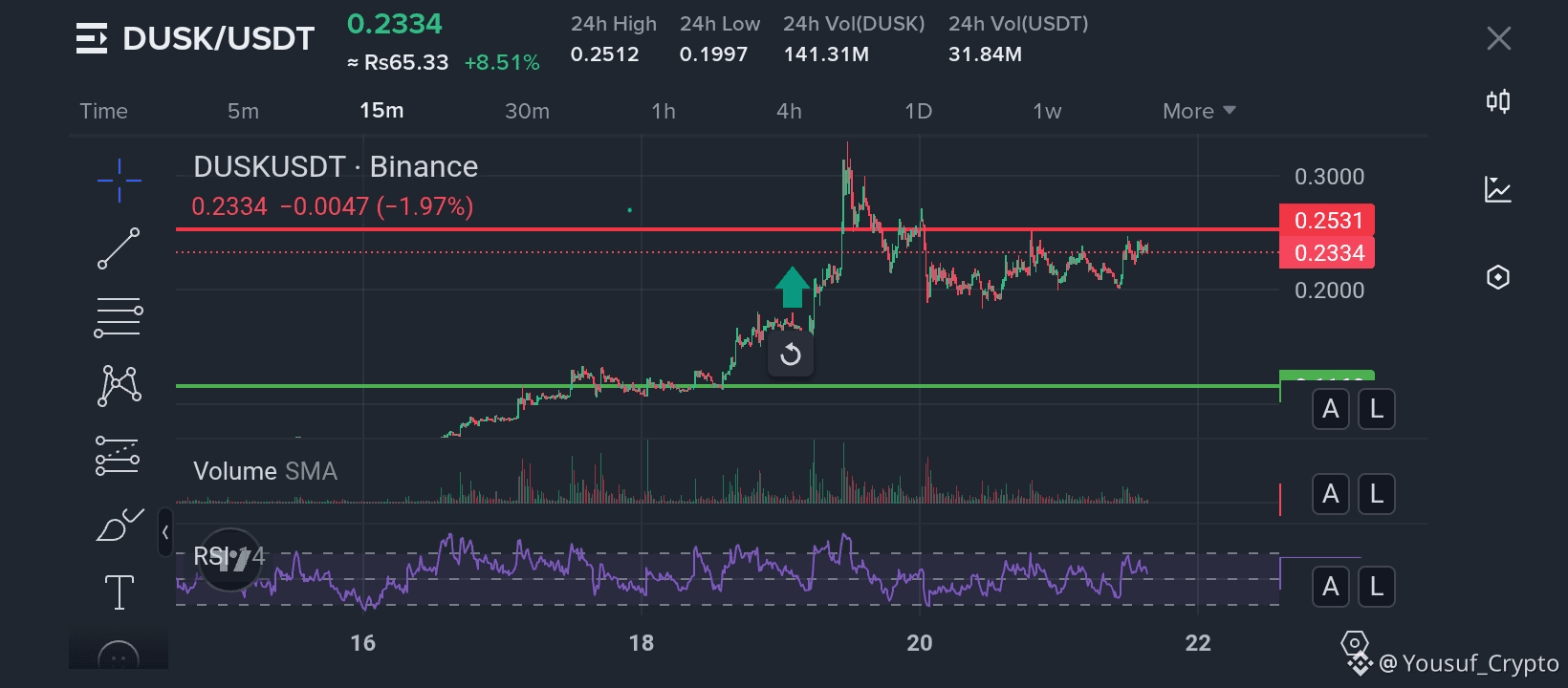
Task: Select the green horizontal line drawing
Action: (x=727, y=386)
